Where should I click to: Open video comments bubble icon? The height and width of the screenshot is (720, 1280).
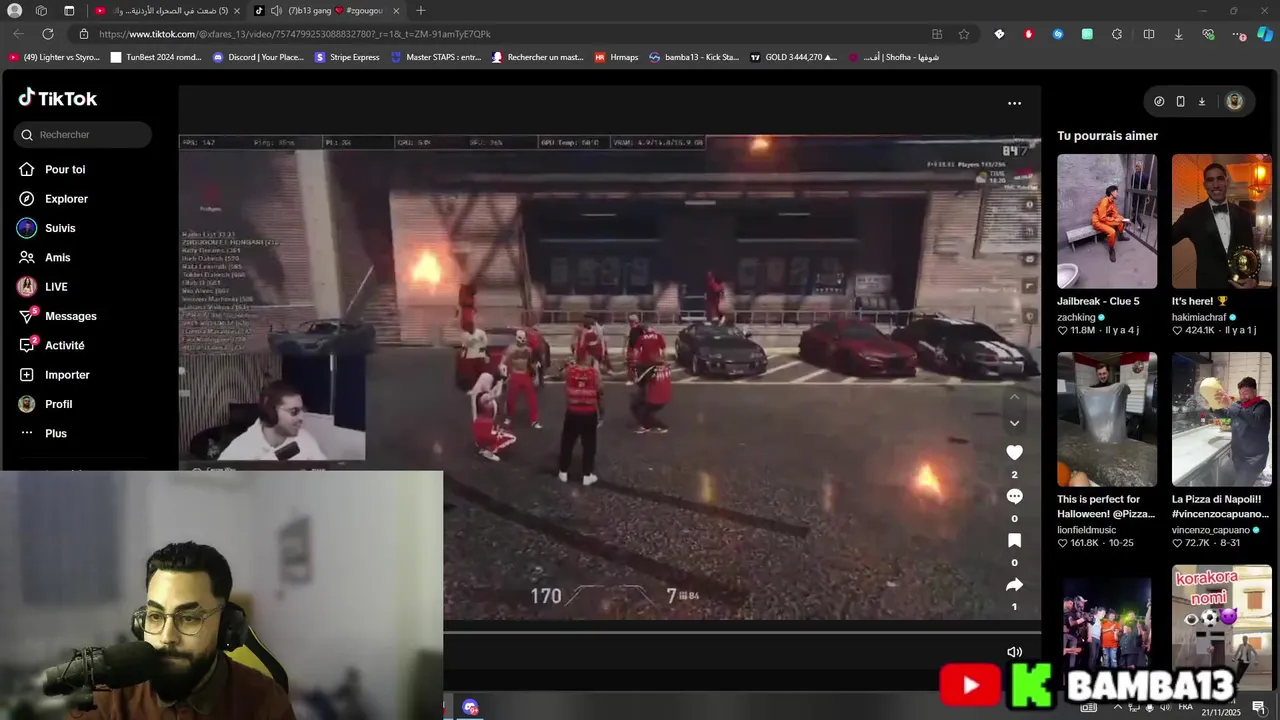(1014, 497)
